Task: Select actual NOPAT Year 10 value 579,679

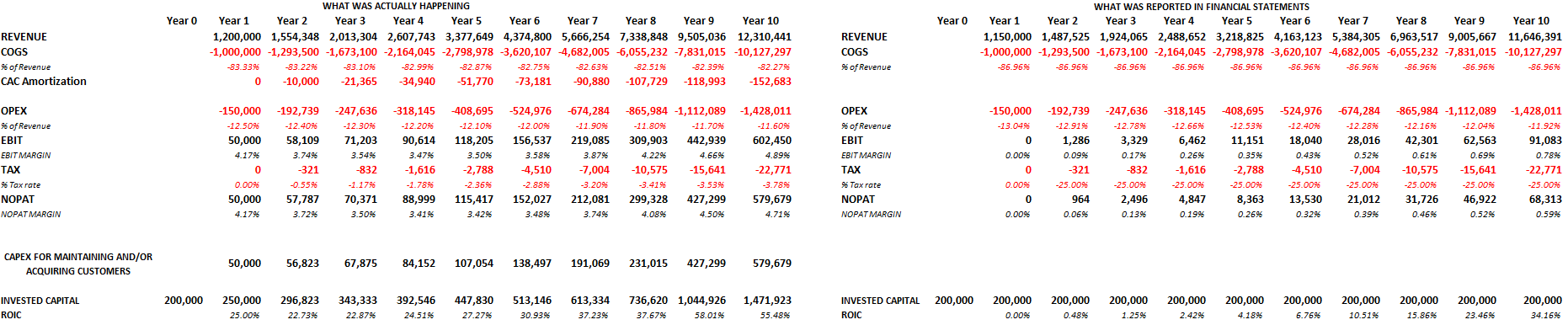Action: (x=771, y=200)
